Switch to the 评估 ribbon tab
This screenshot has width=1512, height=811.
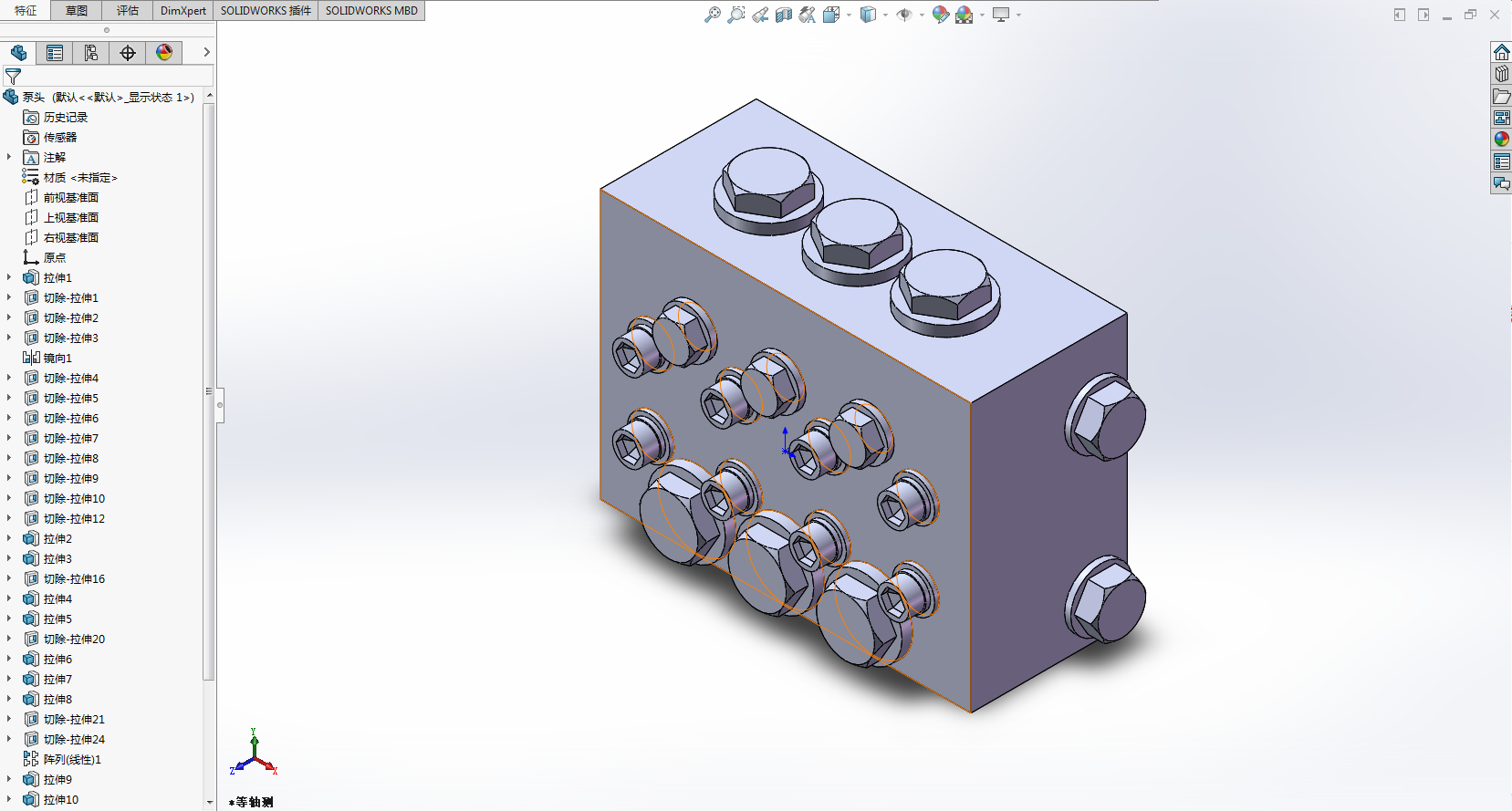(128, 11)
